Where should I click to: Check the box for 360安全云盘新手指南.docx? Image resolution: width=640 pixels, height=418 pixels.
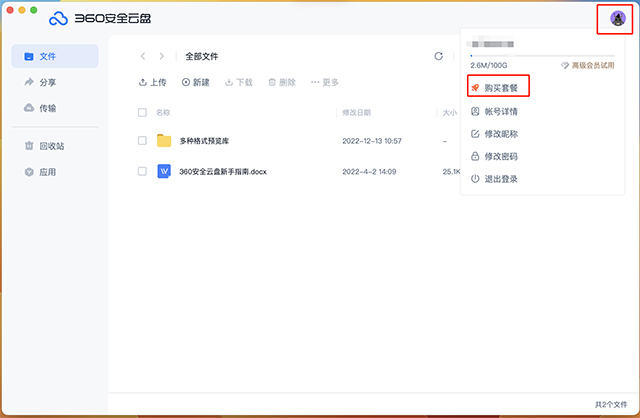tap(142, 171)
